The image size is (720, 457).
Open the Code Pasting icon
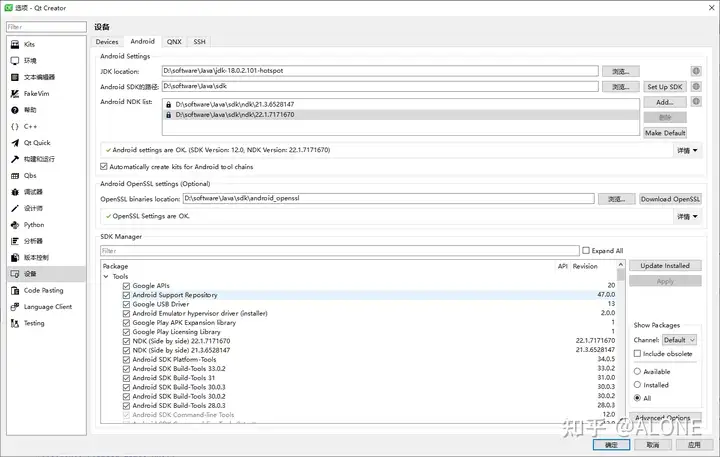15,290
